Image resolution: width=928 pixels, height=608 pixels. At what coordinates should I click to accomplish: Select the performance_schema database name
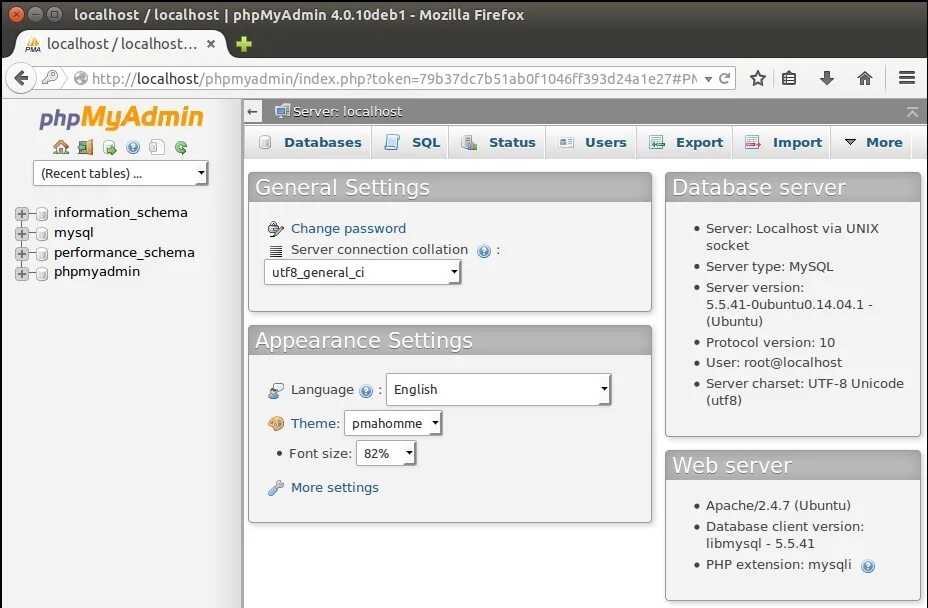coord(124,253)
